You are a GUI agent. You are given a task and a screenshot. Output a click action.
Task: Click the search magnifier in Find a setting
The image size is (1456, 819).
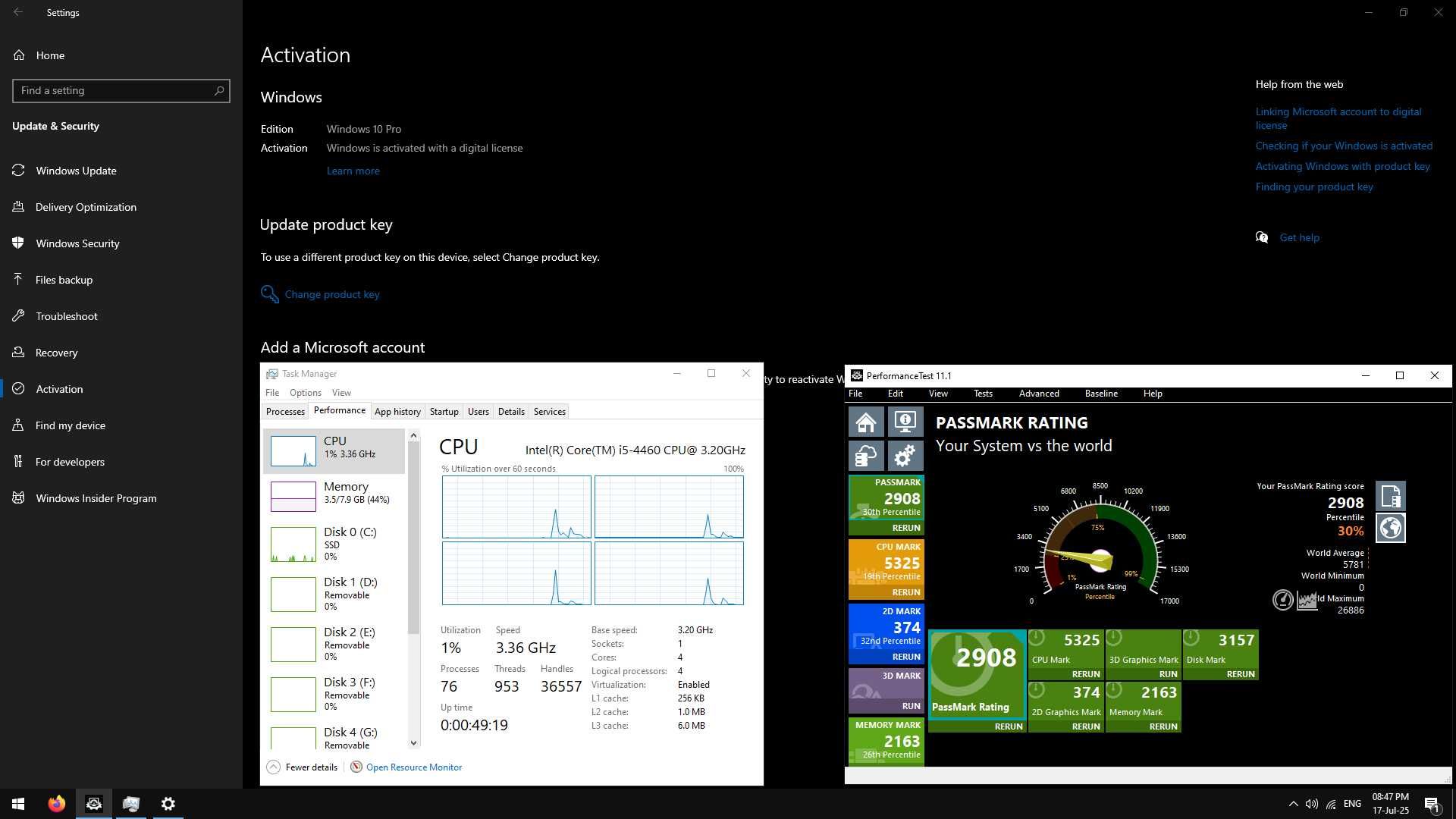point(219,90)
